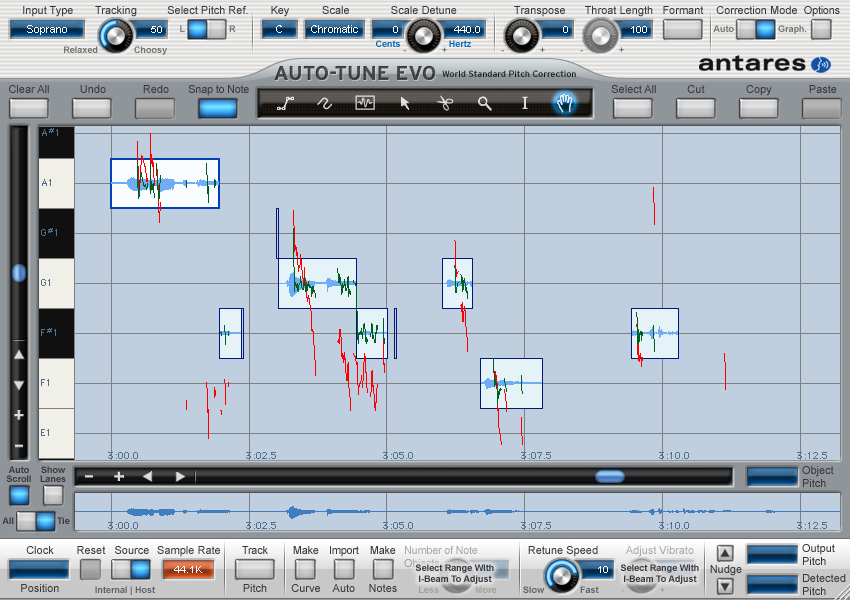
Task: Select the Line tool icon
Action: (285, 103)
